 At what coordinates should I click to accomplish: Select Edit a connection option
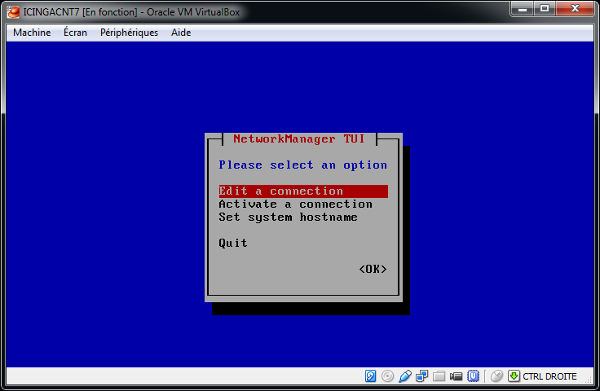tap(303, 191)
